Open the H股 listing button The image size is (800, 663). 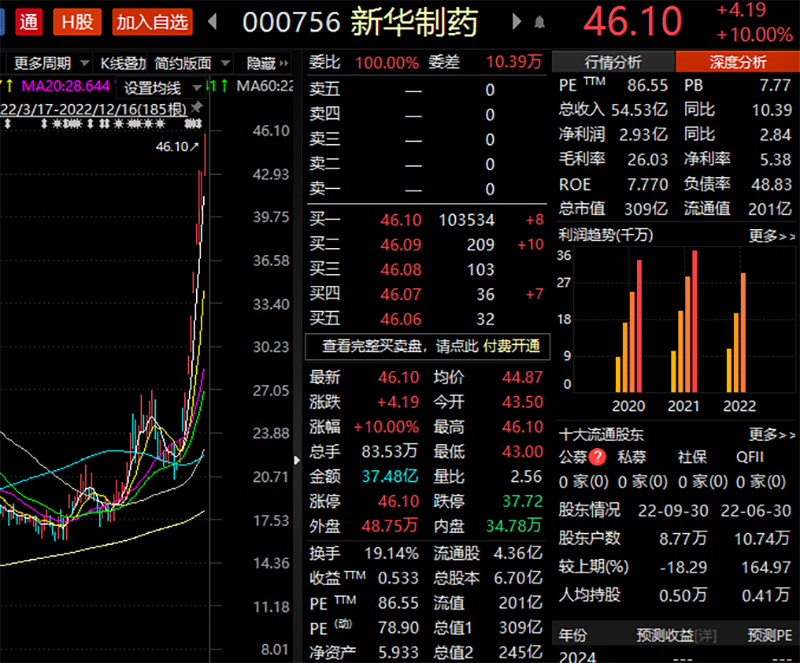coord(77,22)
